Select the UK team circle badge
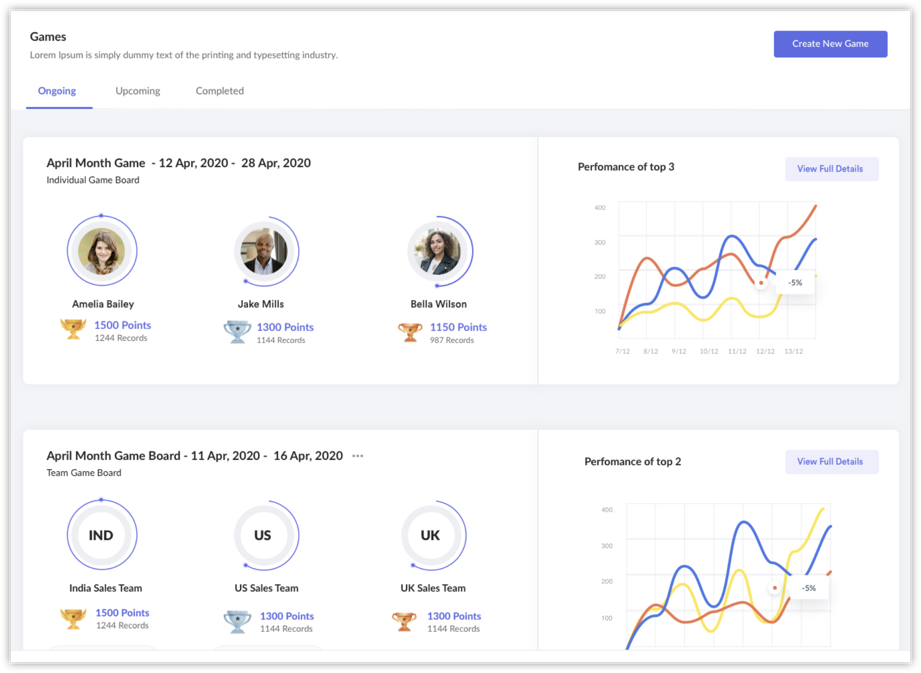This screenshot has height=673, width=921. point(431,535)
